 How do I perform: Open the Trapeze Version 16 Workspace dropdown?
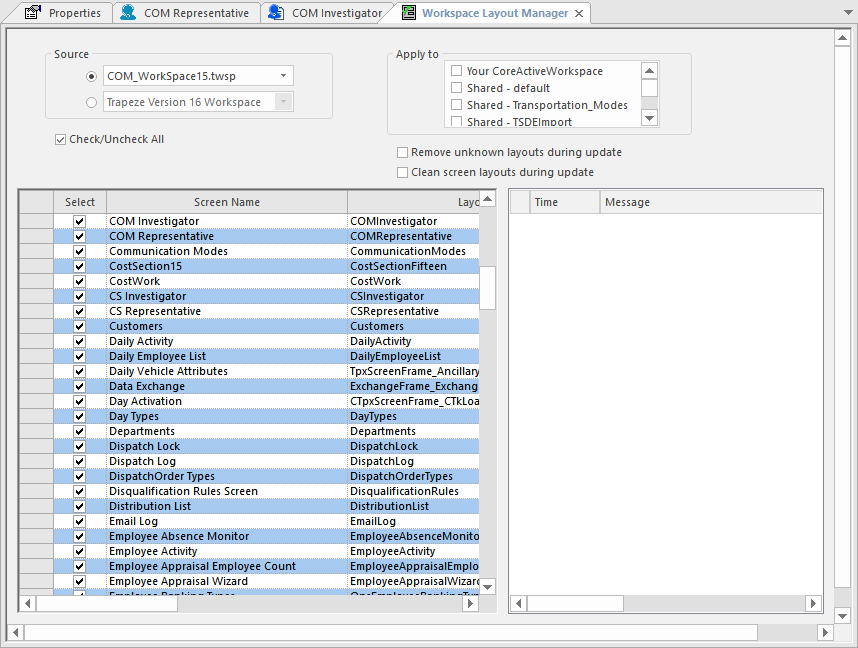pos(284,101)
